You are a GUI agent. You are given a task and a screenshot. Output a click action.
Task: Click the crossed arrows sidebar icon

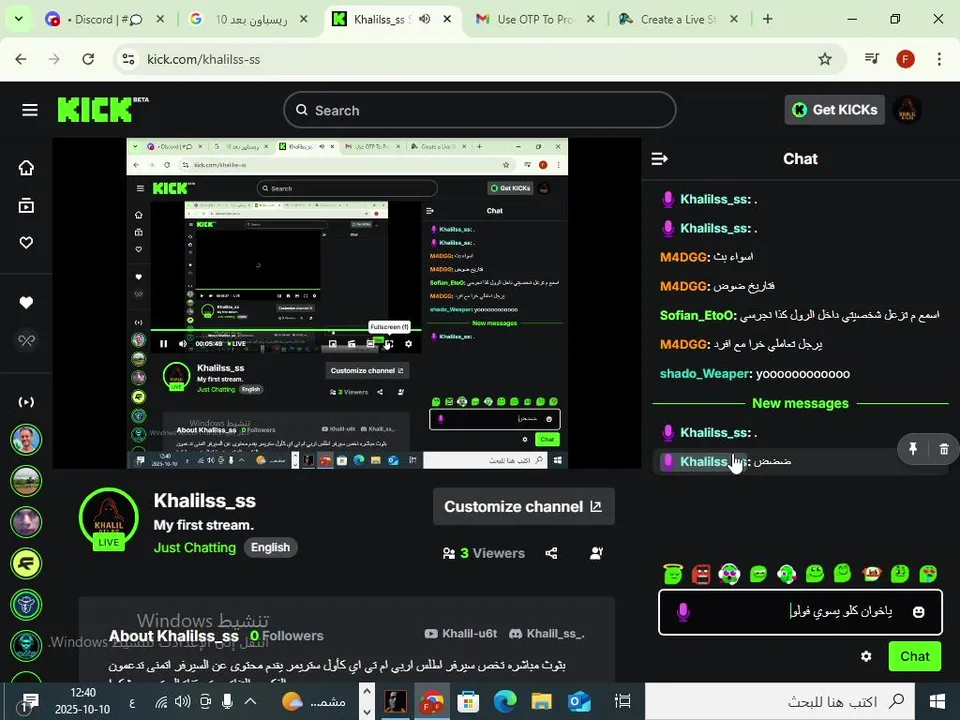click(x=26, y=340)
